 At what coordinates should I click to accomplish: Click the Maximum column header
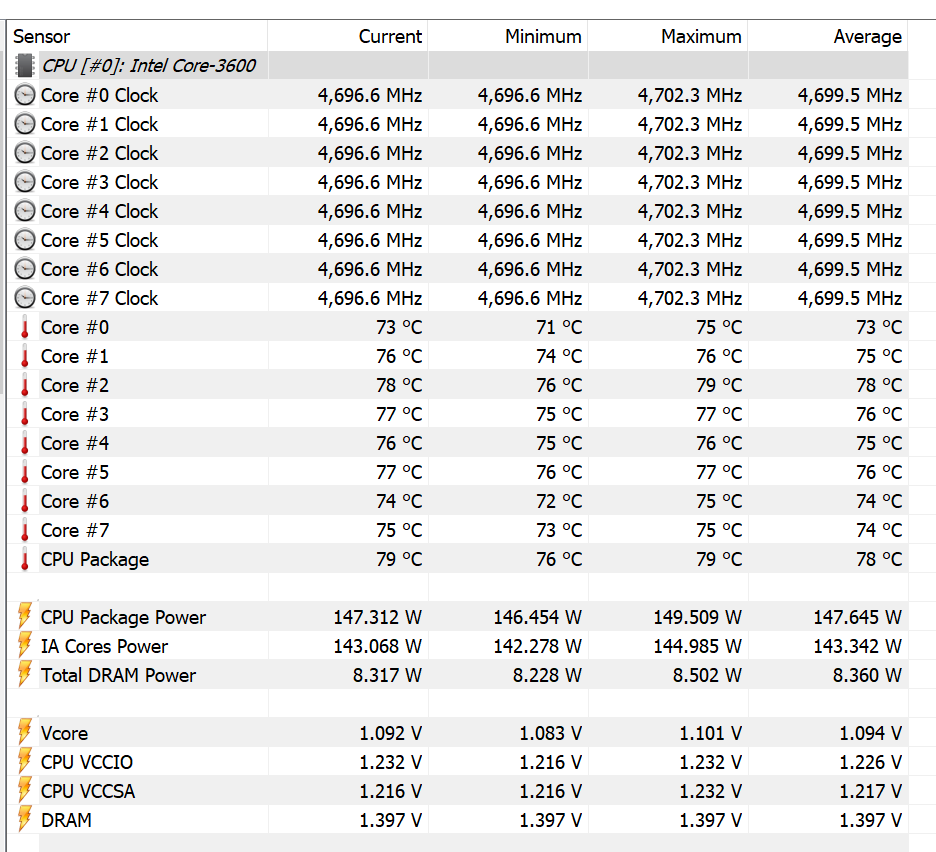pyautogui.click(x=701, y=37)
